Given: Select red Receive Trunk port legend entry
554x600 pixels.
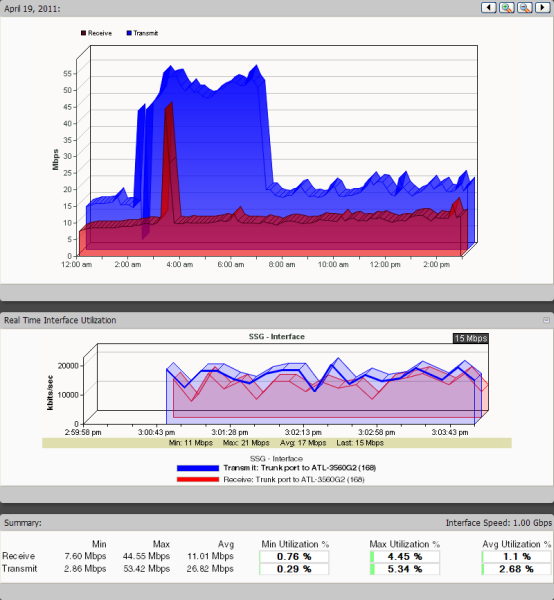Looking at the screenshot, I should pyautogui.click(x=198, y=479).
